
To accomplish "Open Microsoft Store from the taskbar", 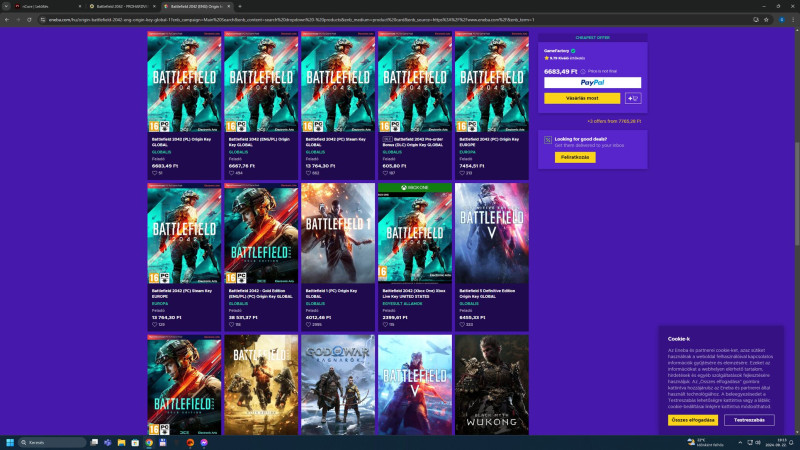I will (x=135, y=442).
